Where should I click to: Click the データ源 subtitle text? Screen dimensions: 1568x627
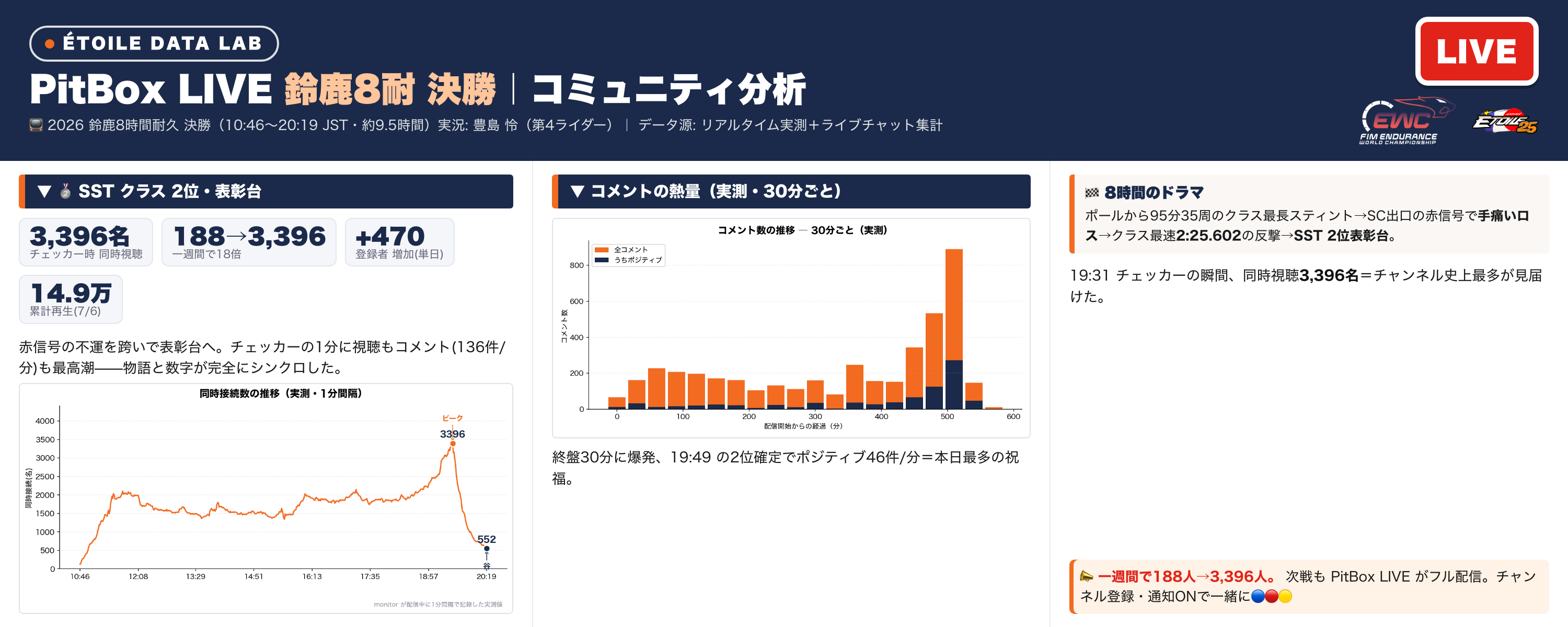tap(790, 125)
